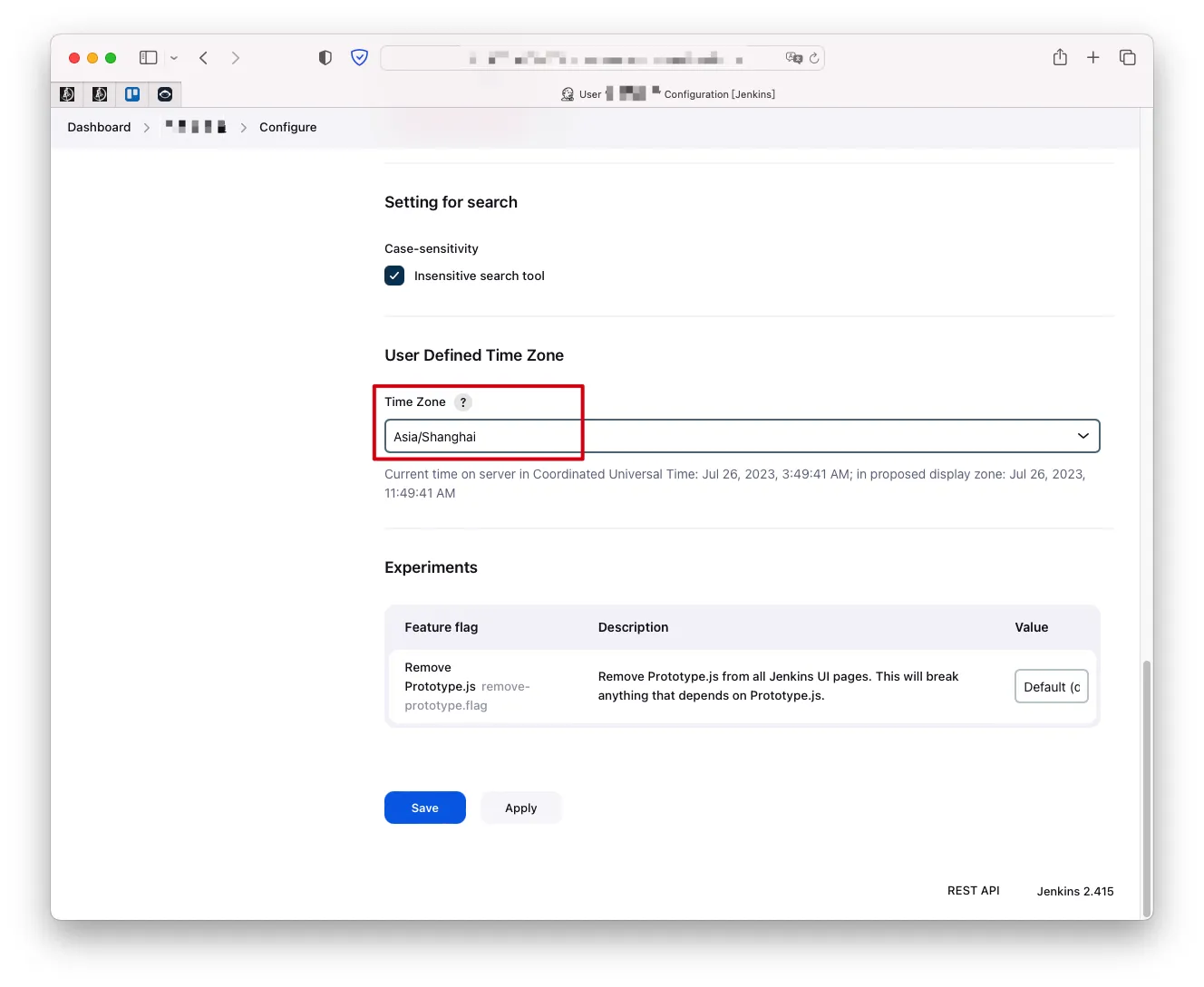Viewport: 1204px width, 987px height.
Task: Open the Time Zone Asia/Shanghai dropdown
Action: tap(742, 436)
